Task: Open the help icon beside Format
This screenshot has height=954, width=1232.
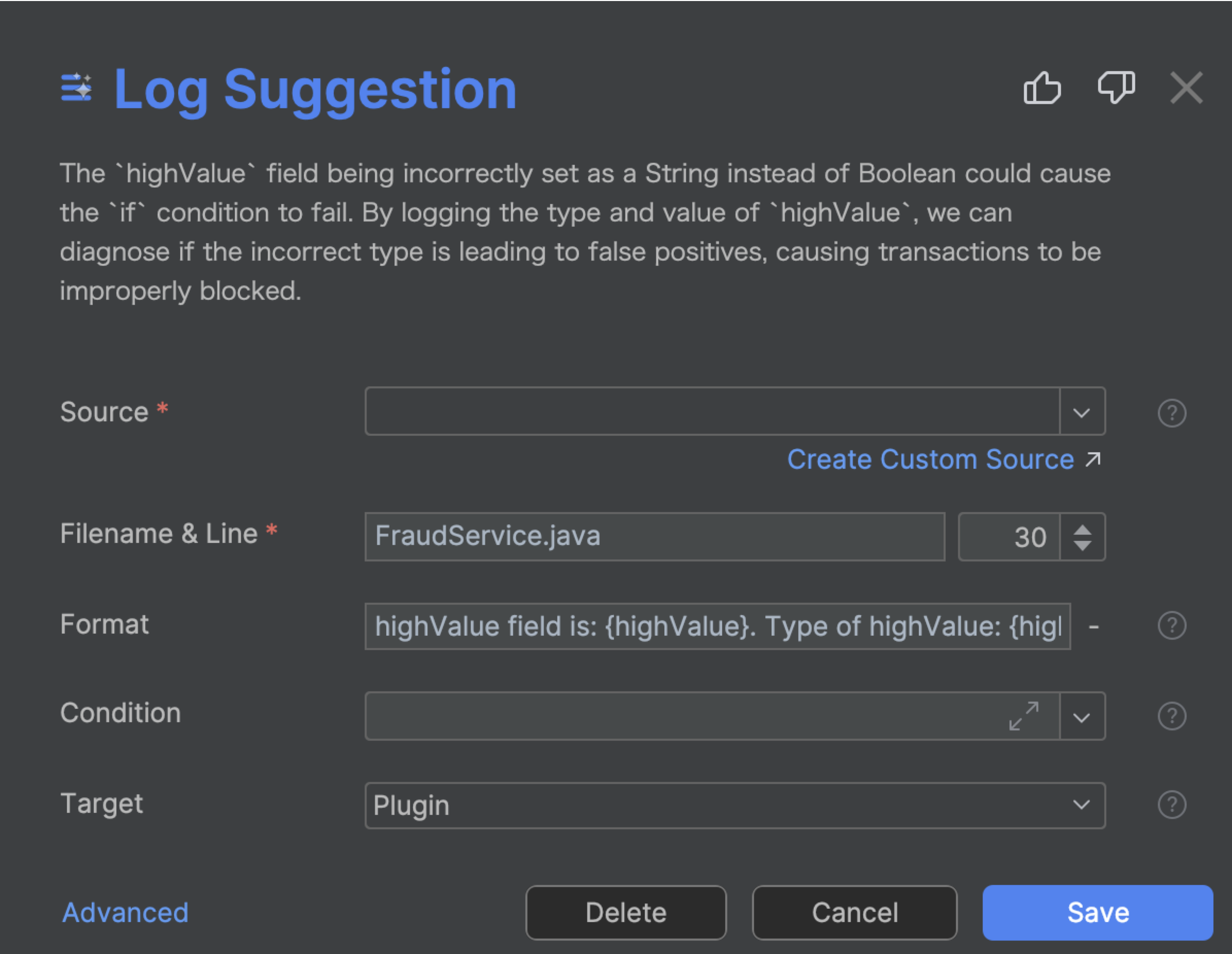Action: coord(1172,626)
